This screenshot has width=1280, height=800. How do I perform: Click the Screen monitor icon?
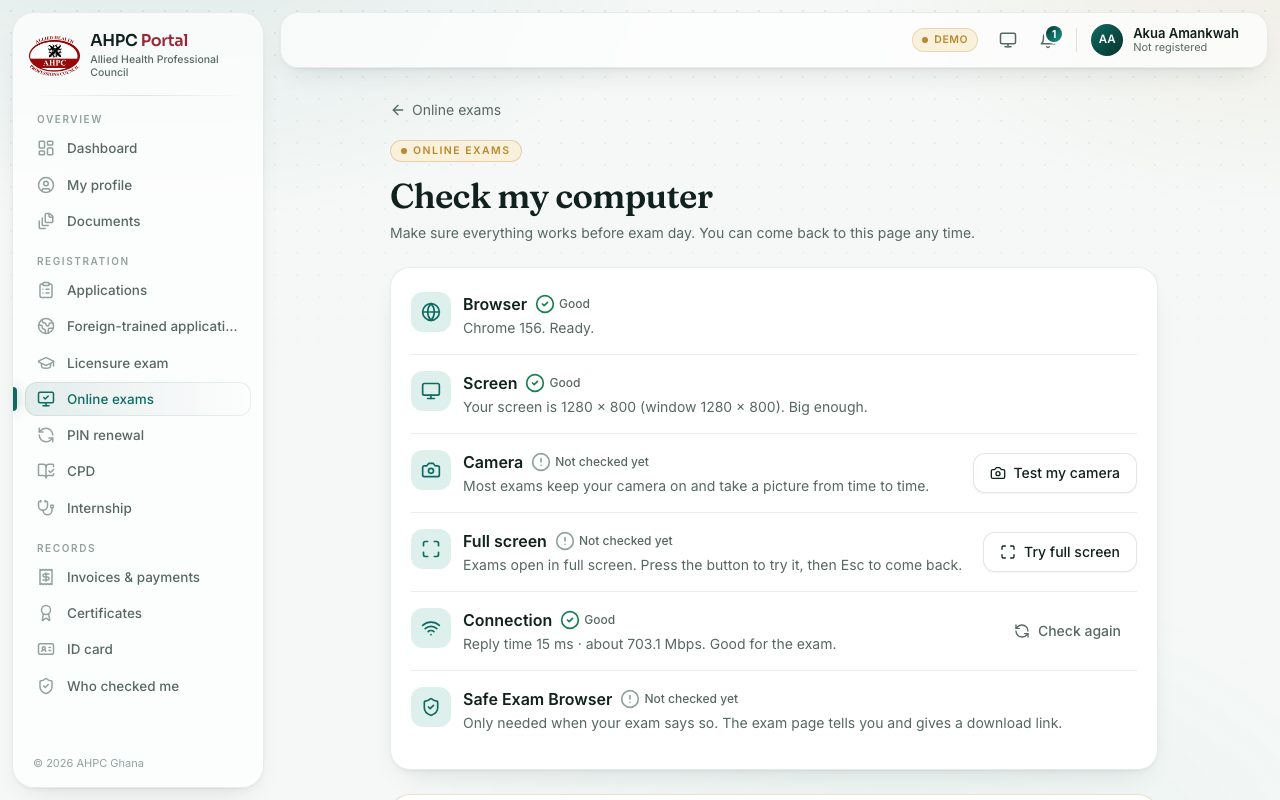pyautogui.click(x=431, y=391)
